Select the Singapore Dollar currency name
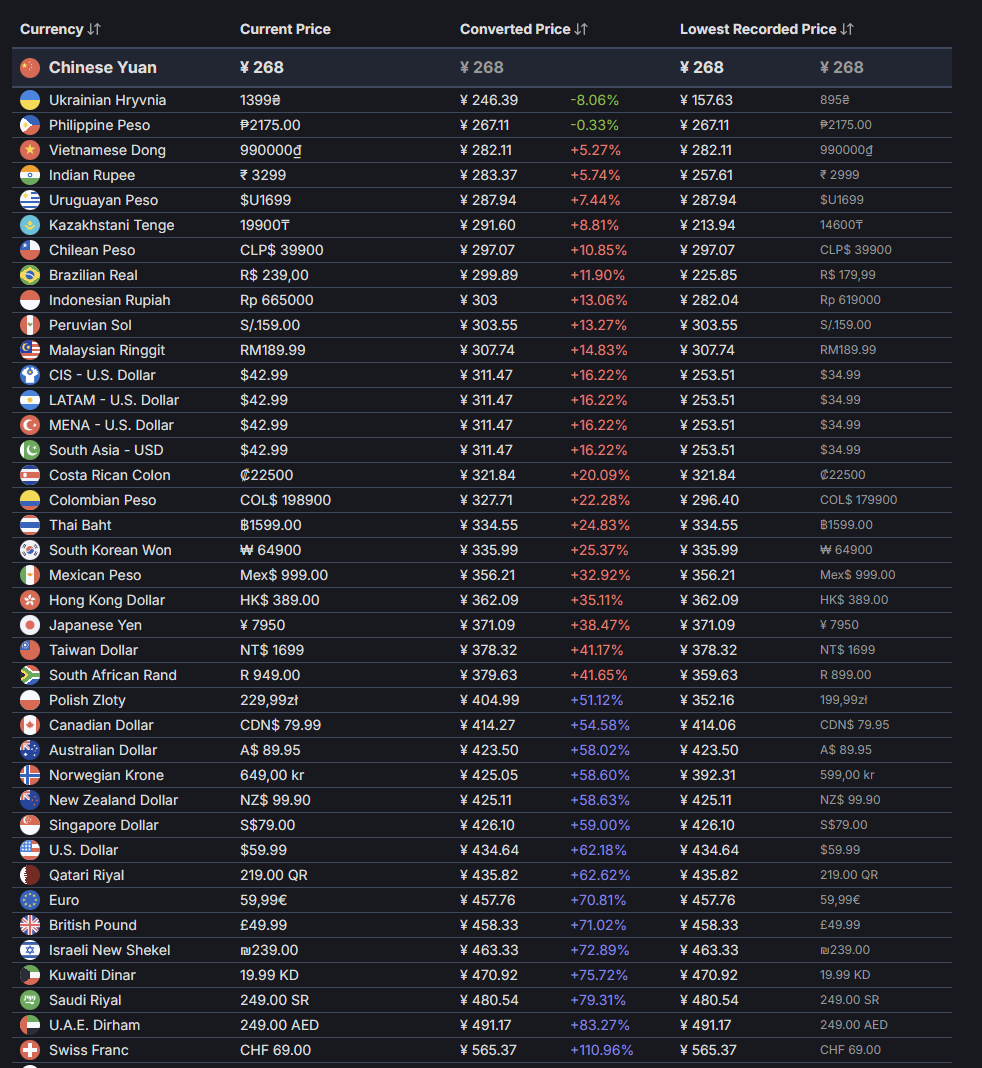Image resolution: width=982 pixels, height=1068 pixels. [x=104, y=825]
